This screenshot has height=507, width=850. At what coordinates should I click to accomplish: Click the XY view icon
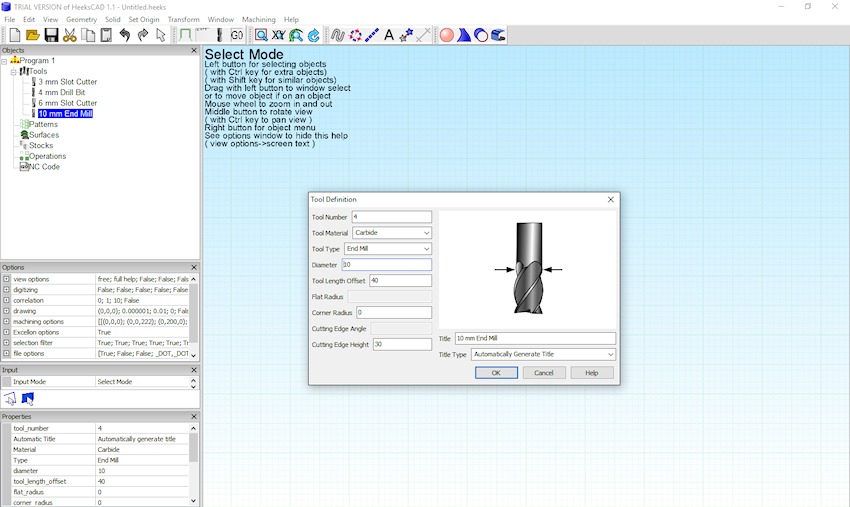279,35
